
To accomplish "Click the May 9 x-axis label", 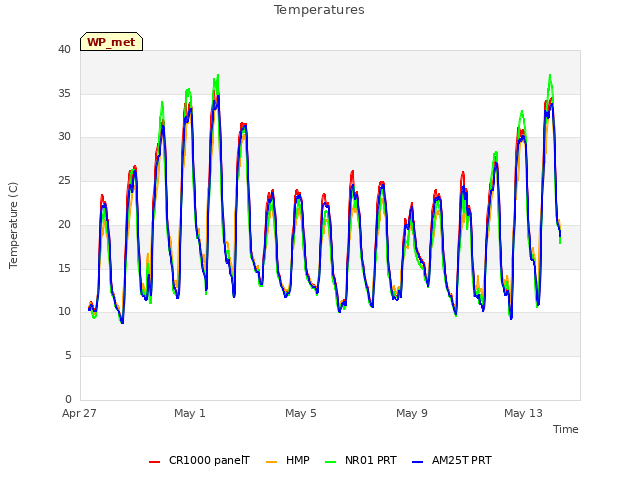I will coord(412,413).
